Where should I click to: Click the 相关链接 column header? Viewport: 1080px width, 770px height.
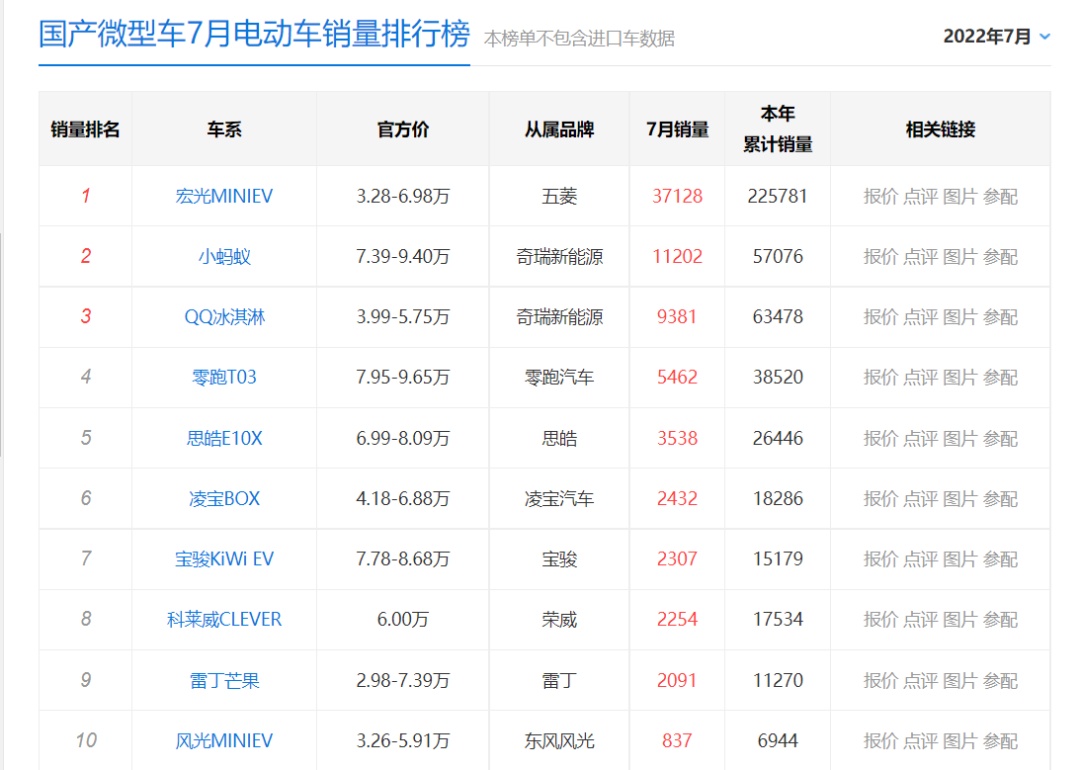(x=940, y=129)
